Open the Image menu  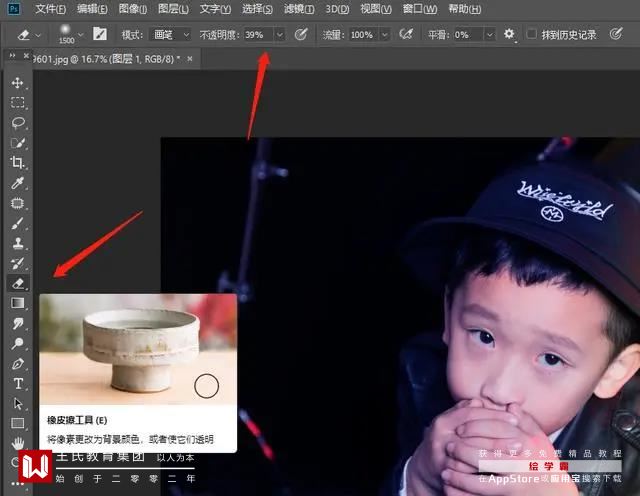(x=133, y=9)
